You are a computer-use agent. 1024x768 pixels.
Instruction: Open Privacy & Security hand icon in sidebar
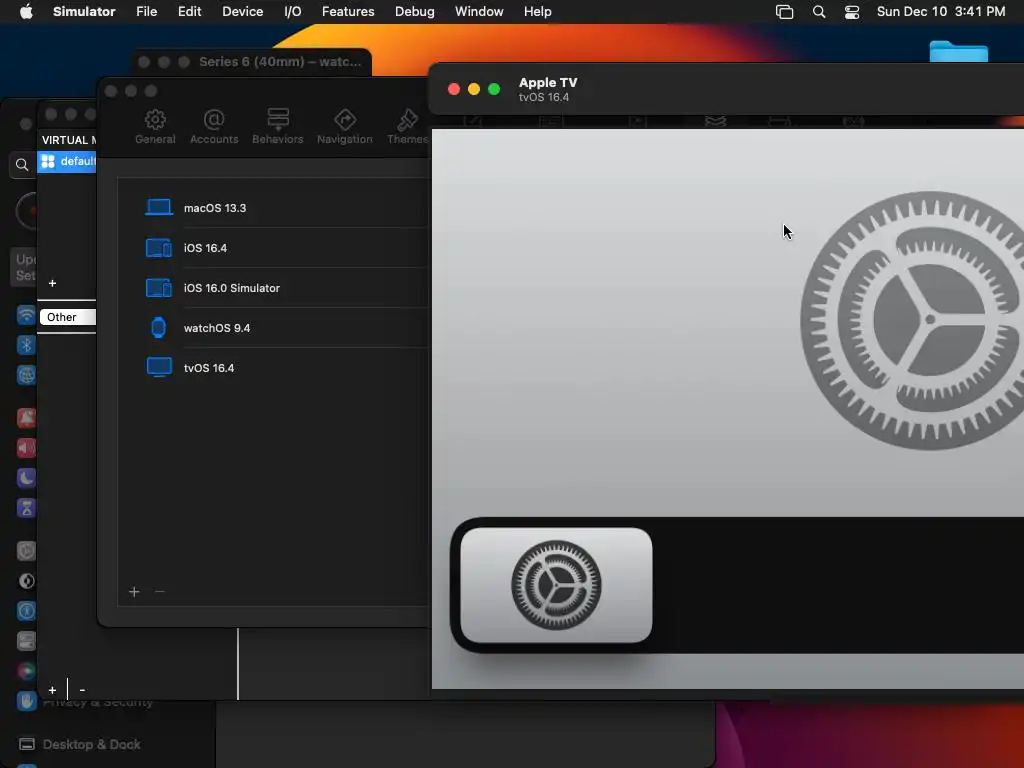point(26,701)
